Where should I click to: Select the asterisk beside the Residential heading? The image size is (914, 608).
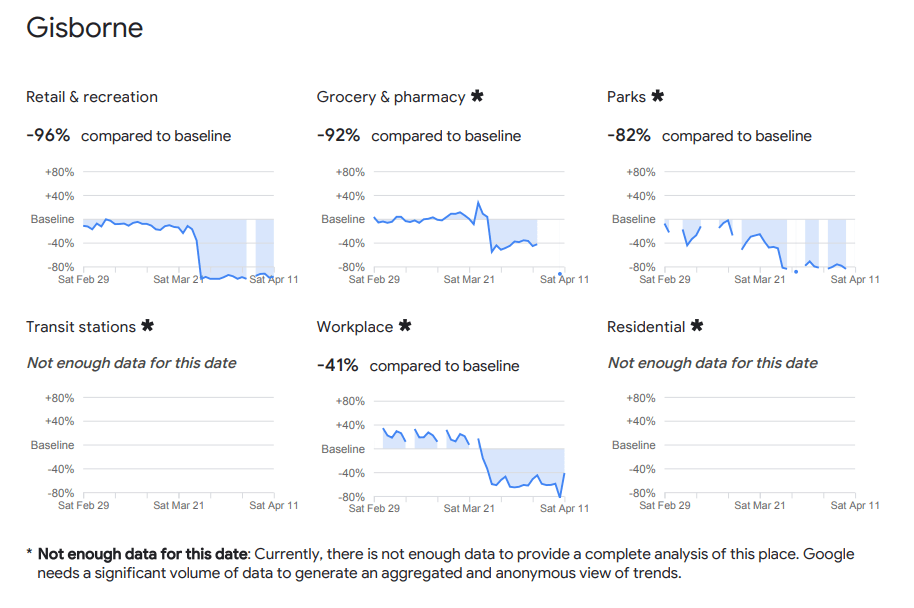pos(697,326)
